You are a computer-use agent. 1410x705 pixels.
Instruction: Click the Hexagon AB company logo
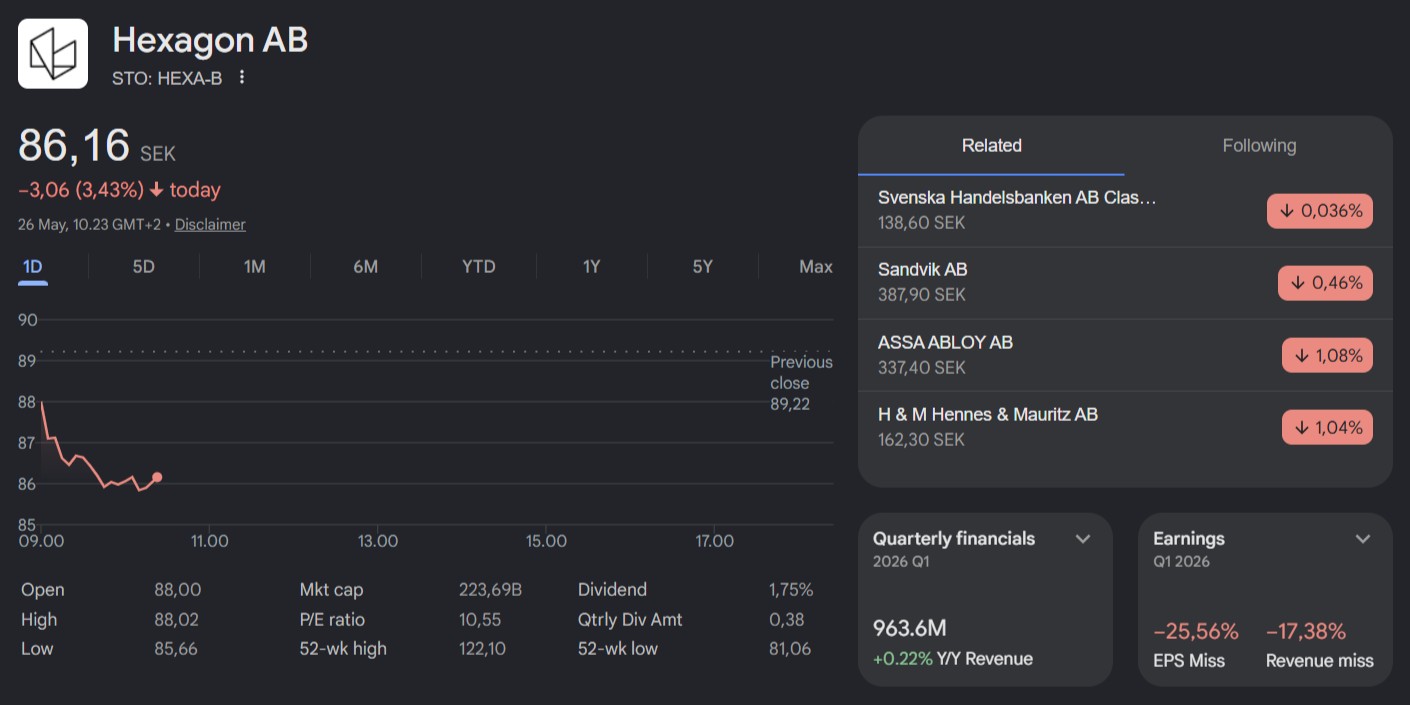click(53, 54)
